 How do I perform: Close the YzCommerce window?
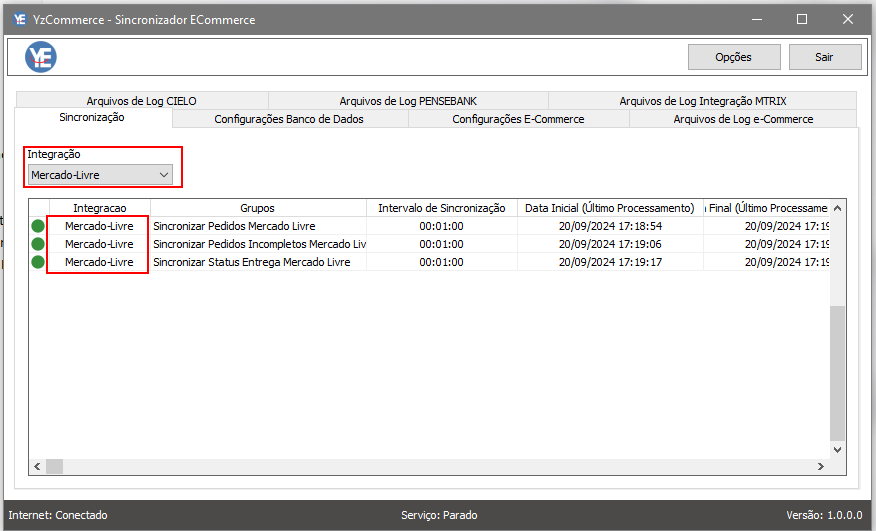click(x=848, y=20)
